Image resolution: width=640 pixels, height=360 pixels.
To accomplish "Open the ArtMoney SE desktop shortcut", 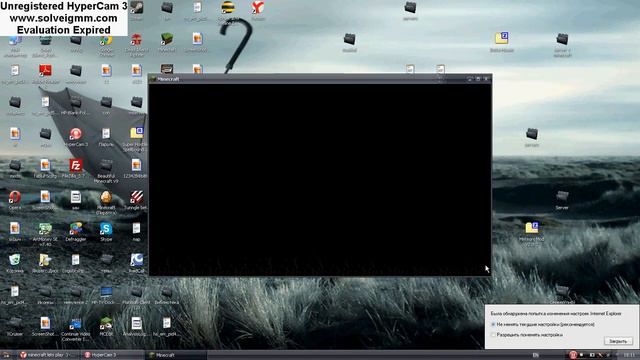I will tap(45, 229).
